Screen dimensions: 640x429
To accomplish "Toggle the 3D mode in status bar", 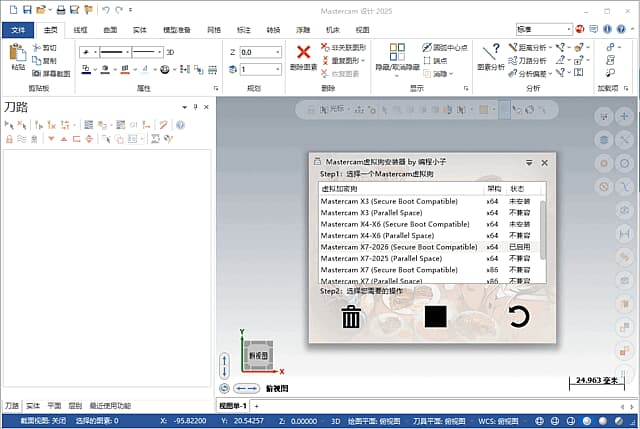I will point(336,421).
